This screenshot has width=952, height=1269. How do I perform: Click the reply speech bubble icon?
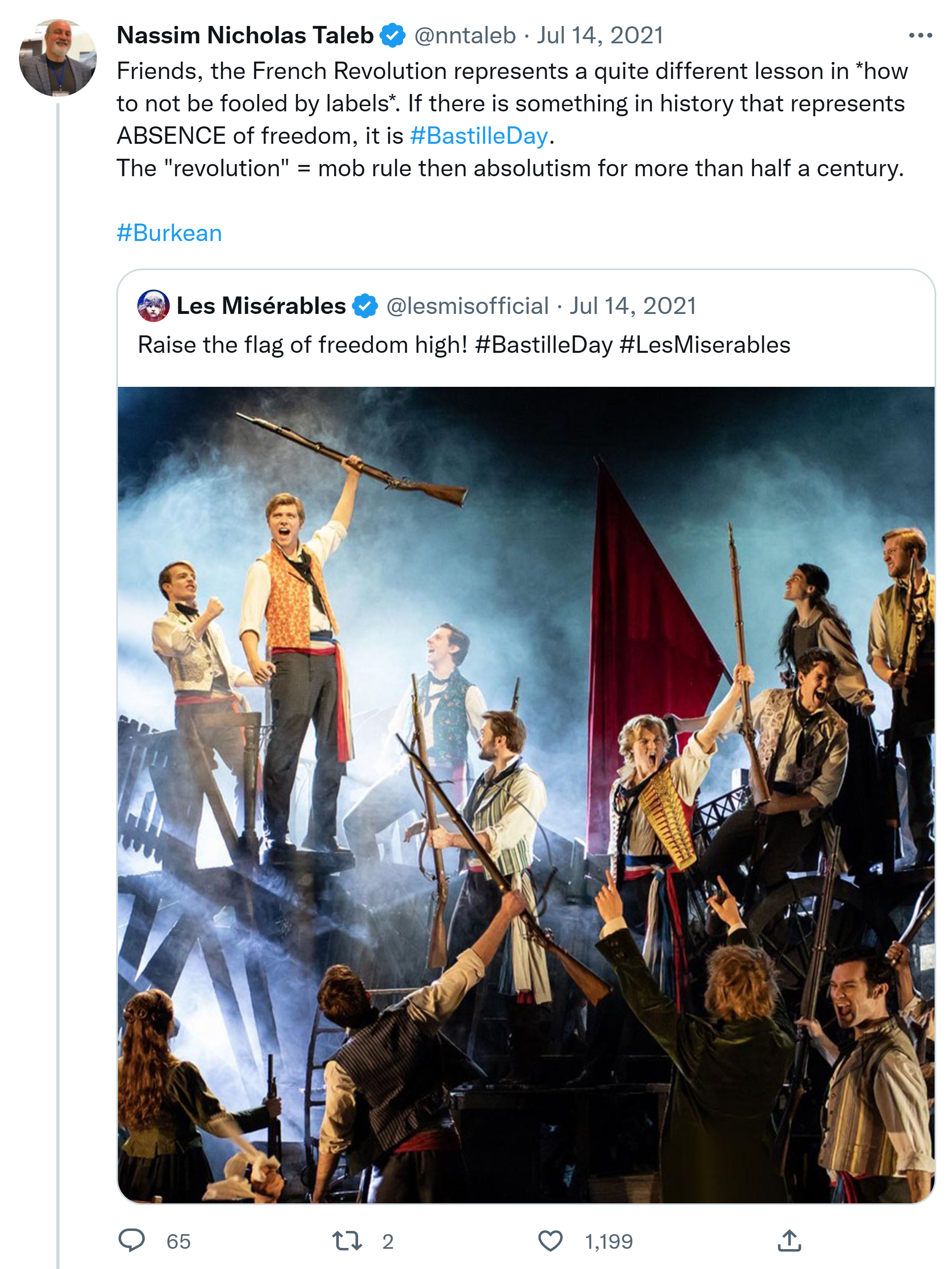coord(131,1240)
